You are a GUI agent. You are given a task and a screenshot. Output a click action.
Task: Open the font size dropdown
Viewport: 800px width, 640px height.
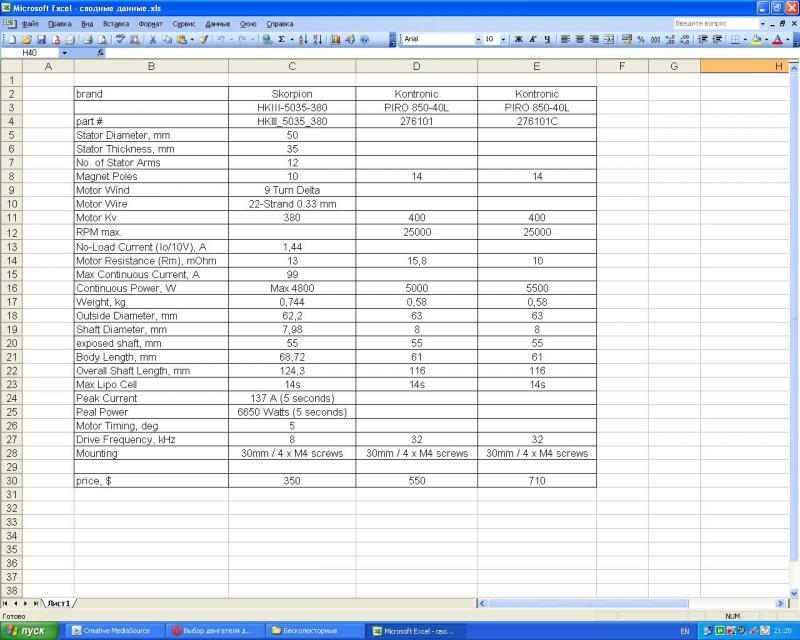[x=504, y=40]
